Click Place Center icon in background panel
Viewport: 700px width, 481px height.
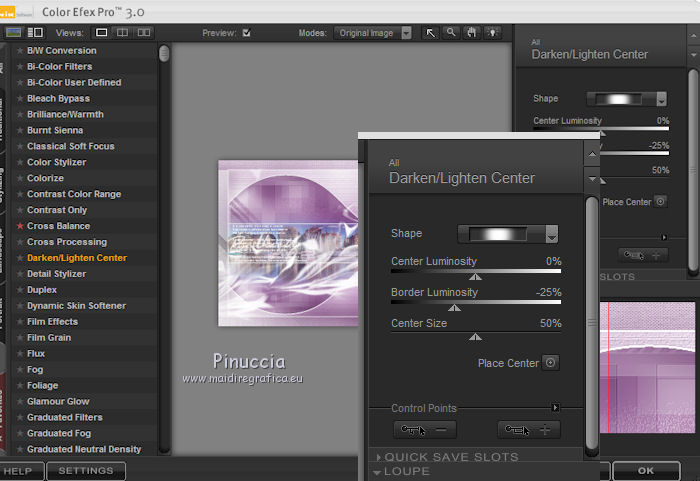point(660,201)
